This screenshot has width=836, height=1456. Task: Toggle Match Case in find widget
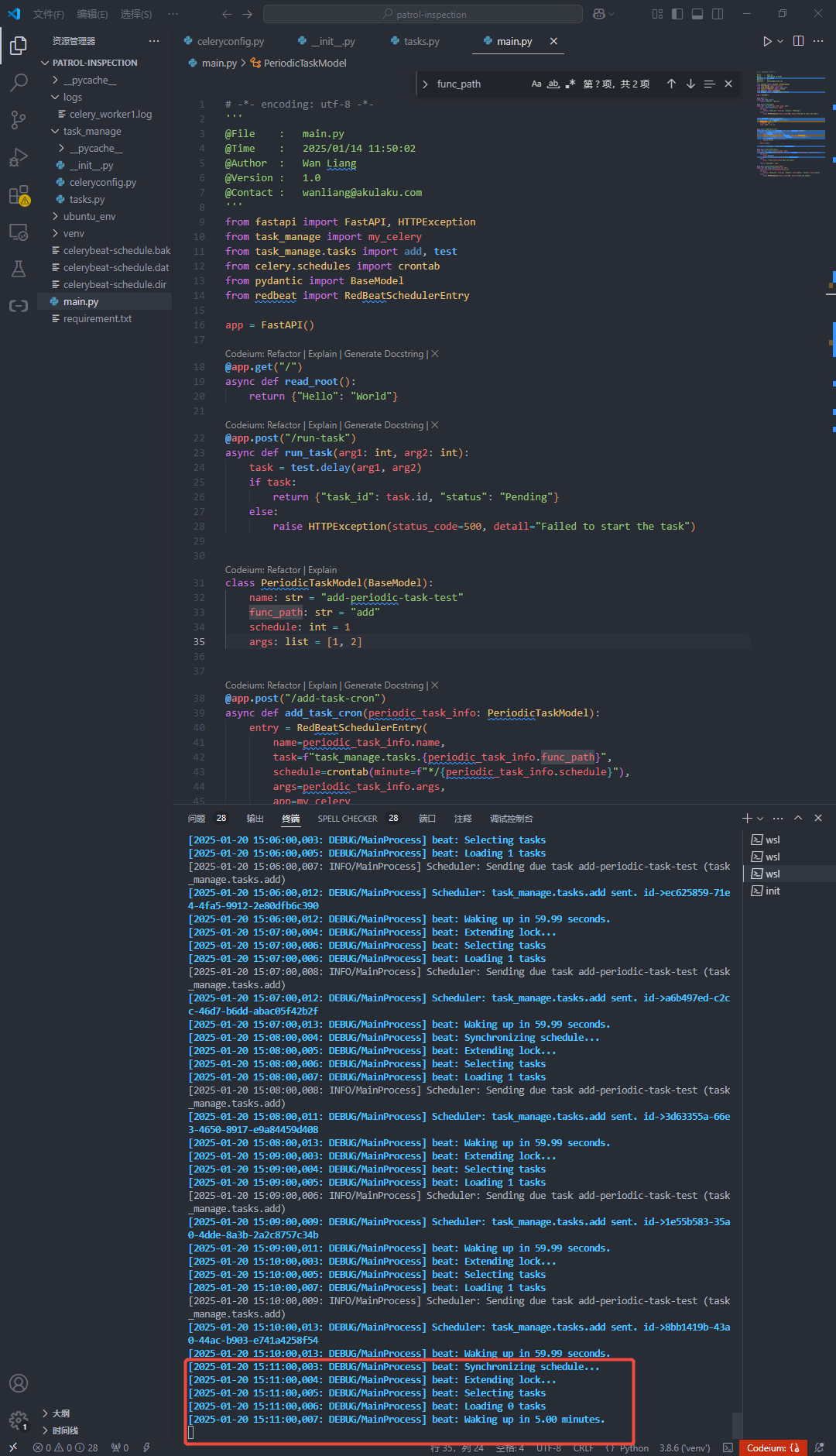coord(536,84)
